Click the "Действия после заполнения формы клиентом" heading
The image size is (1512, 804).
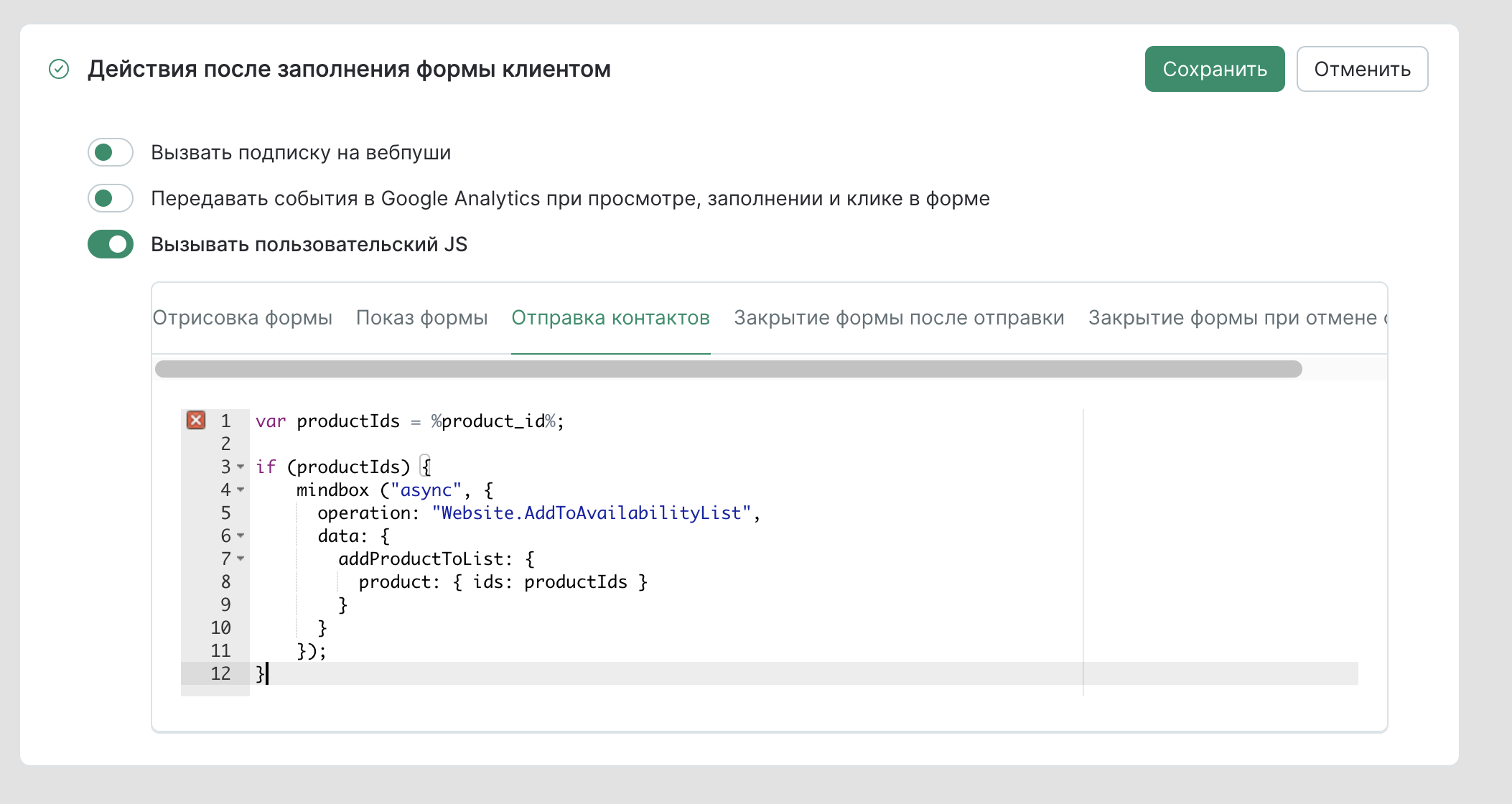(x=349, y=69)
